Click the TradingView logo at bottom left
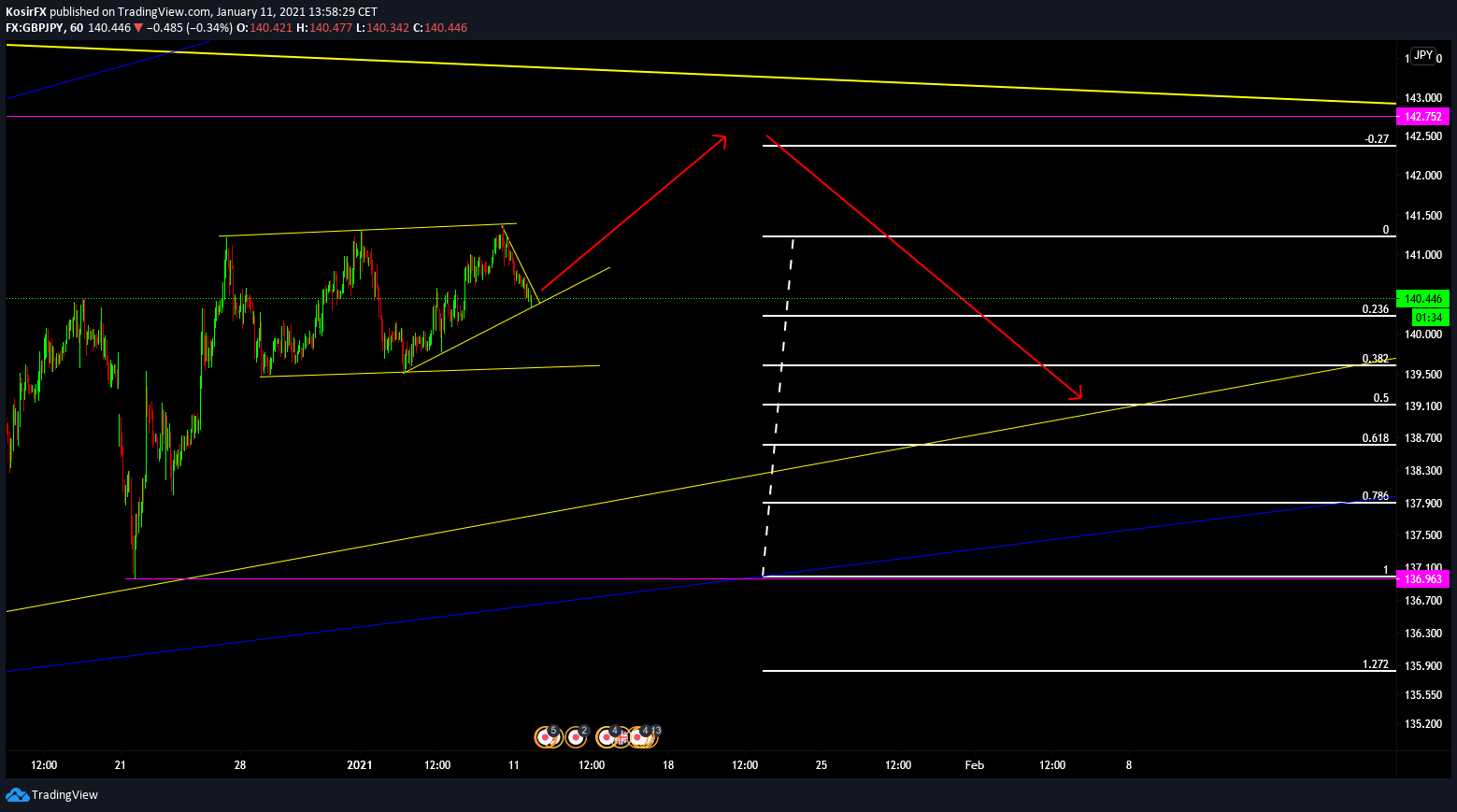This screenshot has height=812, width=1457. click(x=51, y=794)
